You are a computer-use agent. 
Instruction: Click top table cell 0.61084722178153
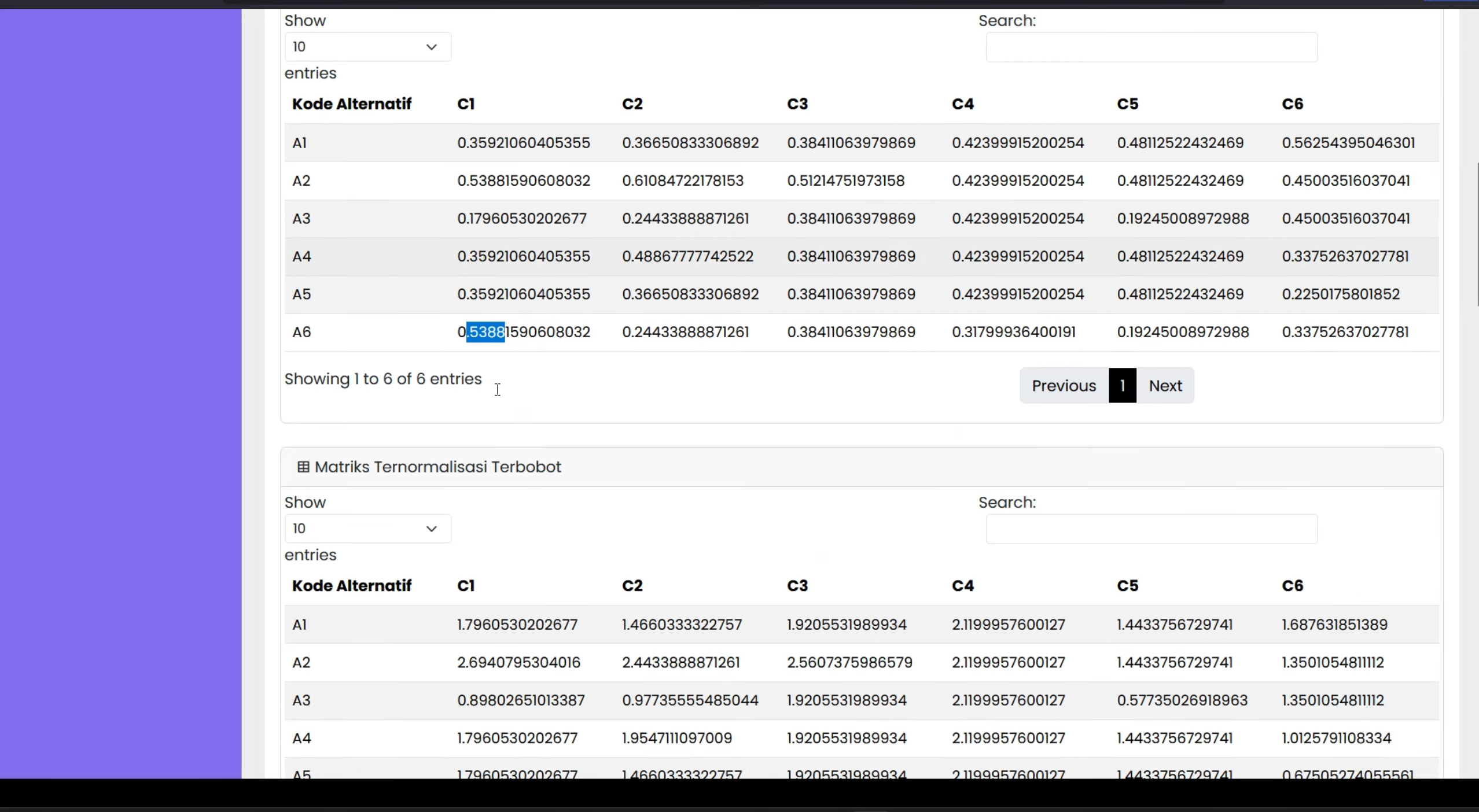pos(683,181)
